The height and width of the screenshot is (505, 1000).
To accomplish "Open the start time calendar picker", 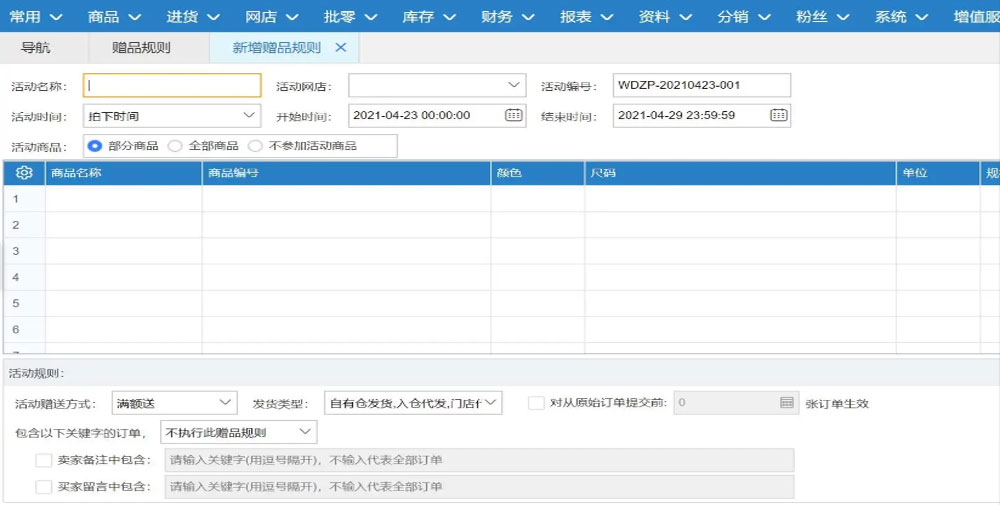I will (x=513, y=115).
